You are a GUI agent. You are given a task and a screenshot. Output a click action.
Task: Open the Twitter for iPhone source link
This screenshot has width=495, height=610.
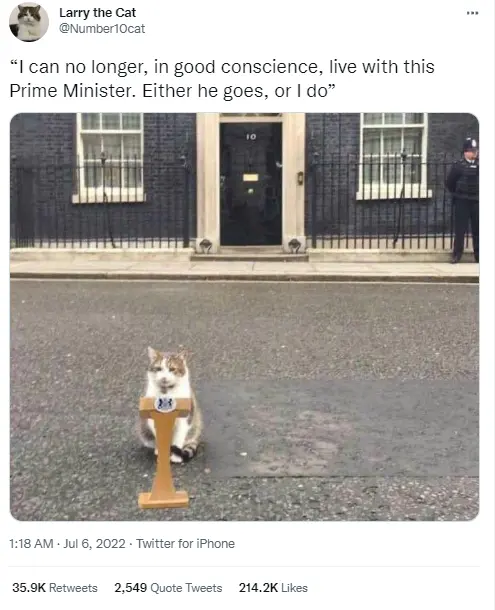185,543
